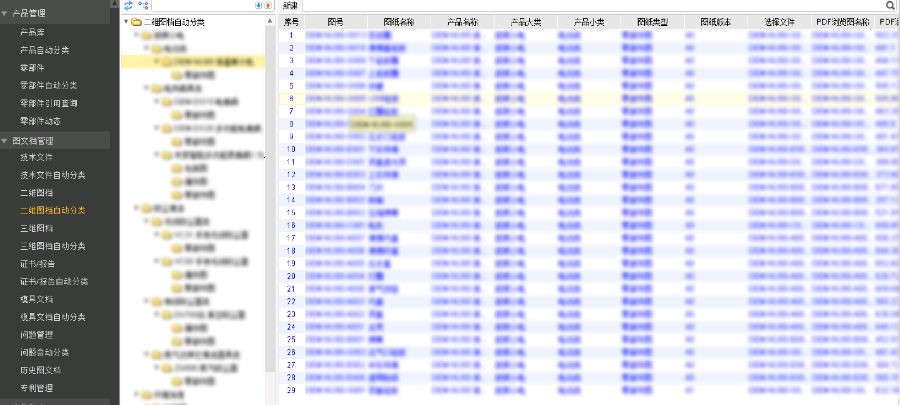
Task: Select 技术文件 from the sidebar menu
Action: point(36,158)
